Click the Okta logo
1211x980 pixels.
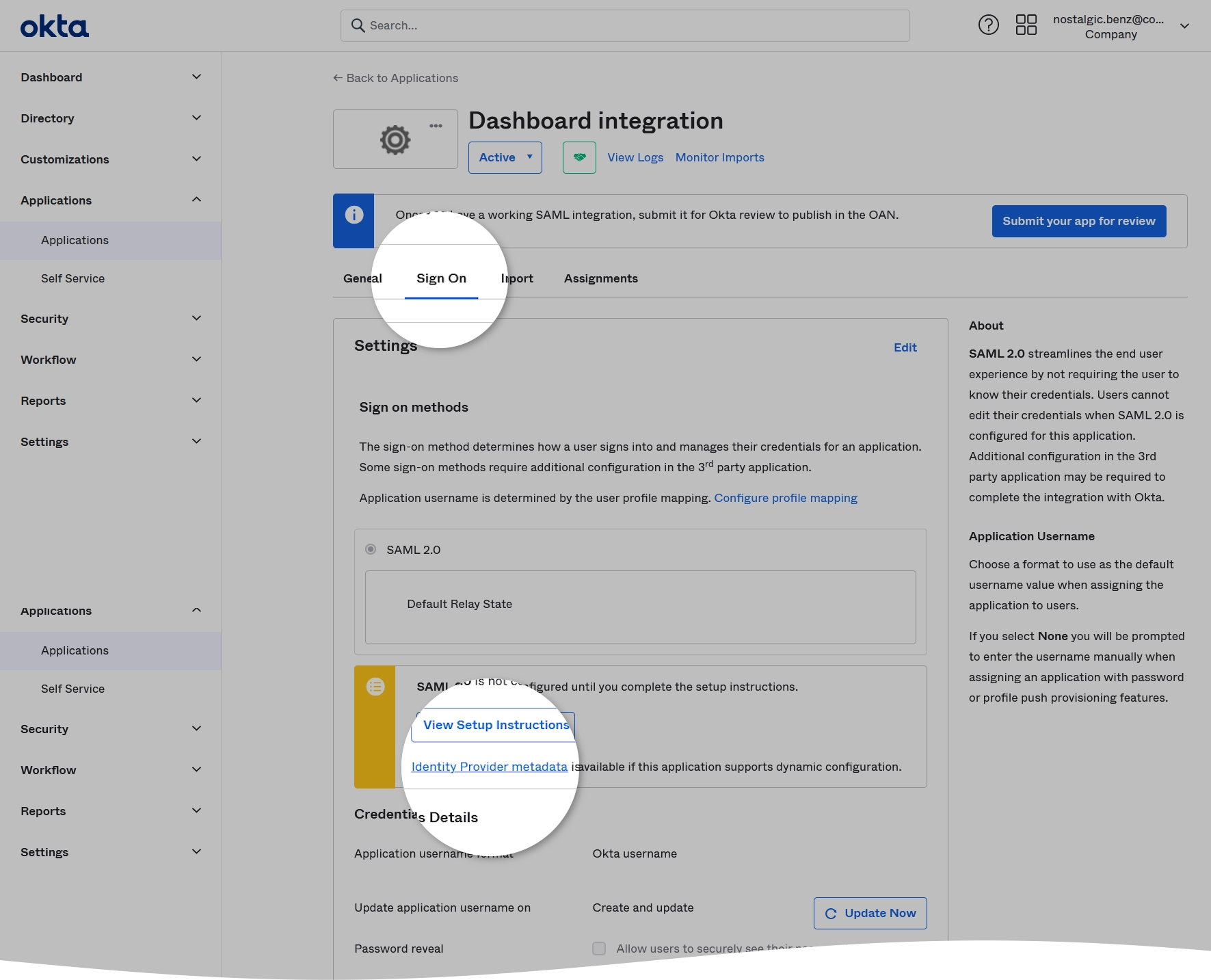click(x=55, y=27)
